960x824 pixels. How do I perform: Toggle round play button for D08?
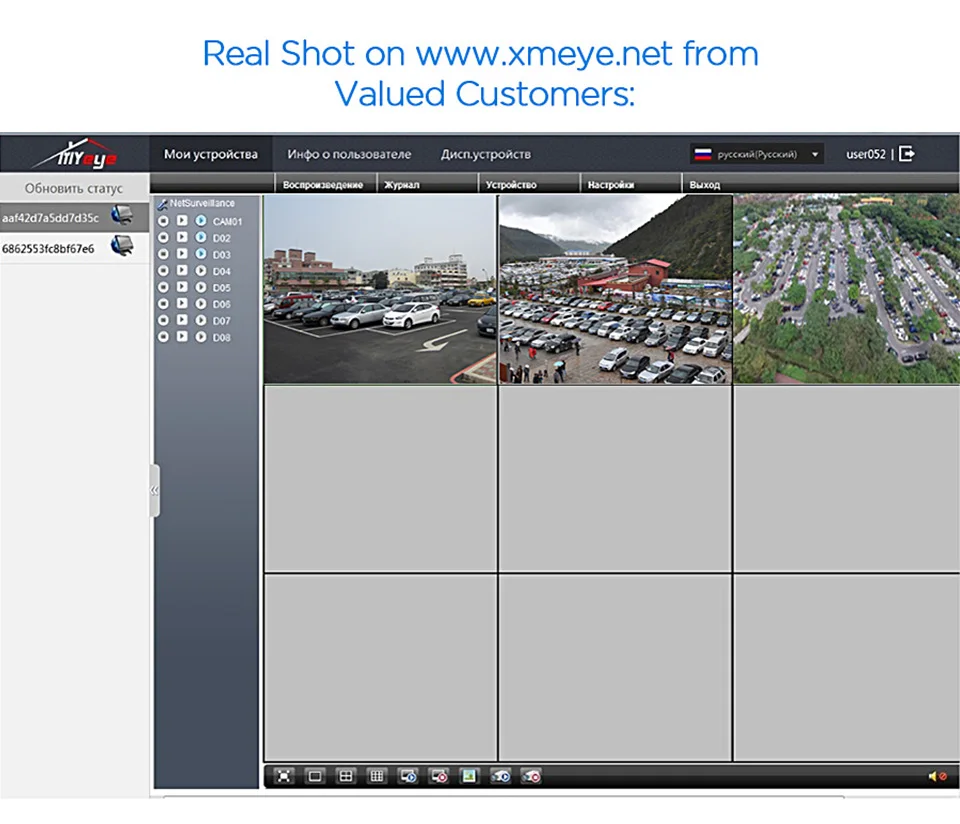pos(201,336)
